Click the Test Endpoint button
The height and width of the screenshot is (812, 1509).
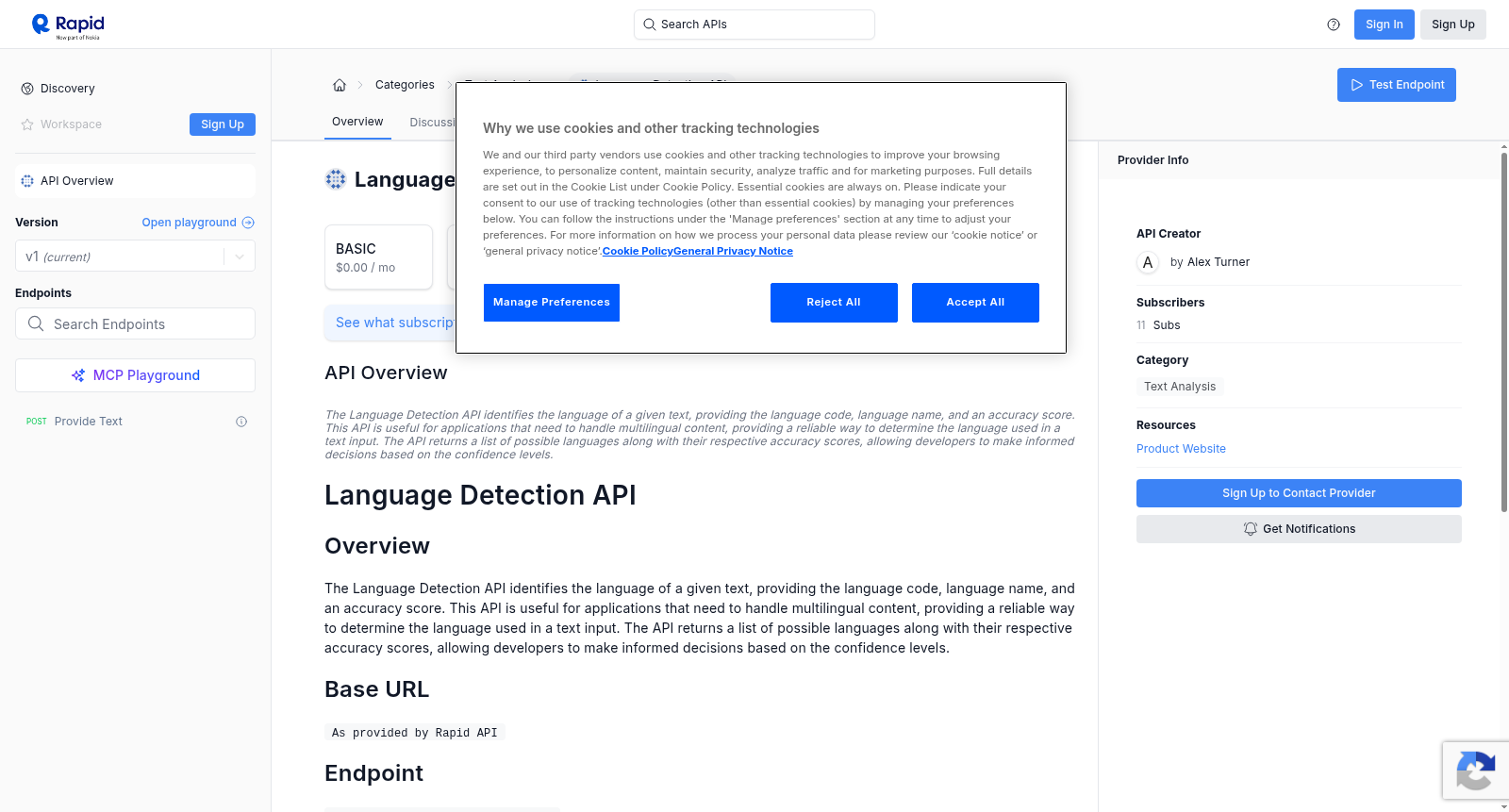click(1397, 85)
